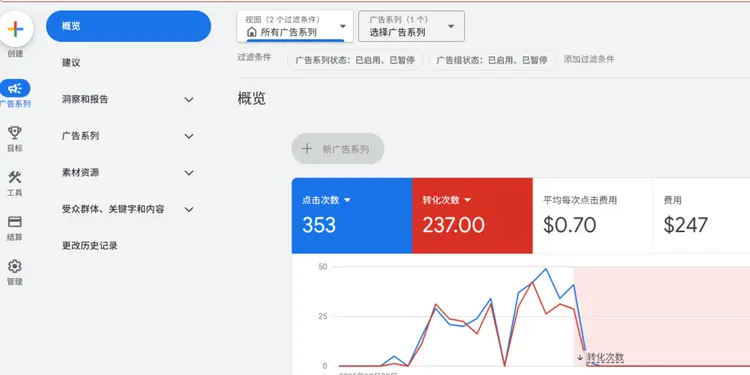Click chart axis value 25
Screen dimensions: 750x375
tap(322, 316)
